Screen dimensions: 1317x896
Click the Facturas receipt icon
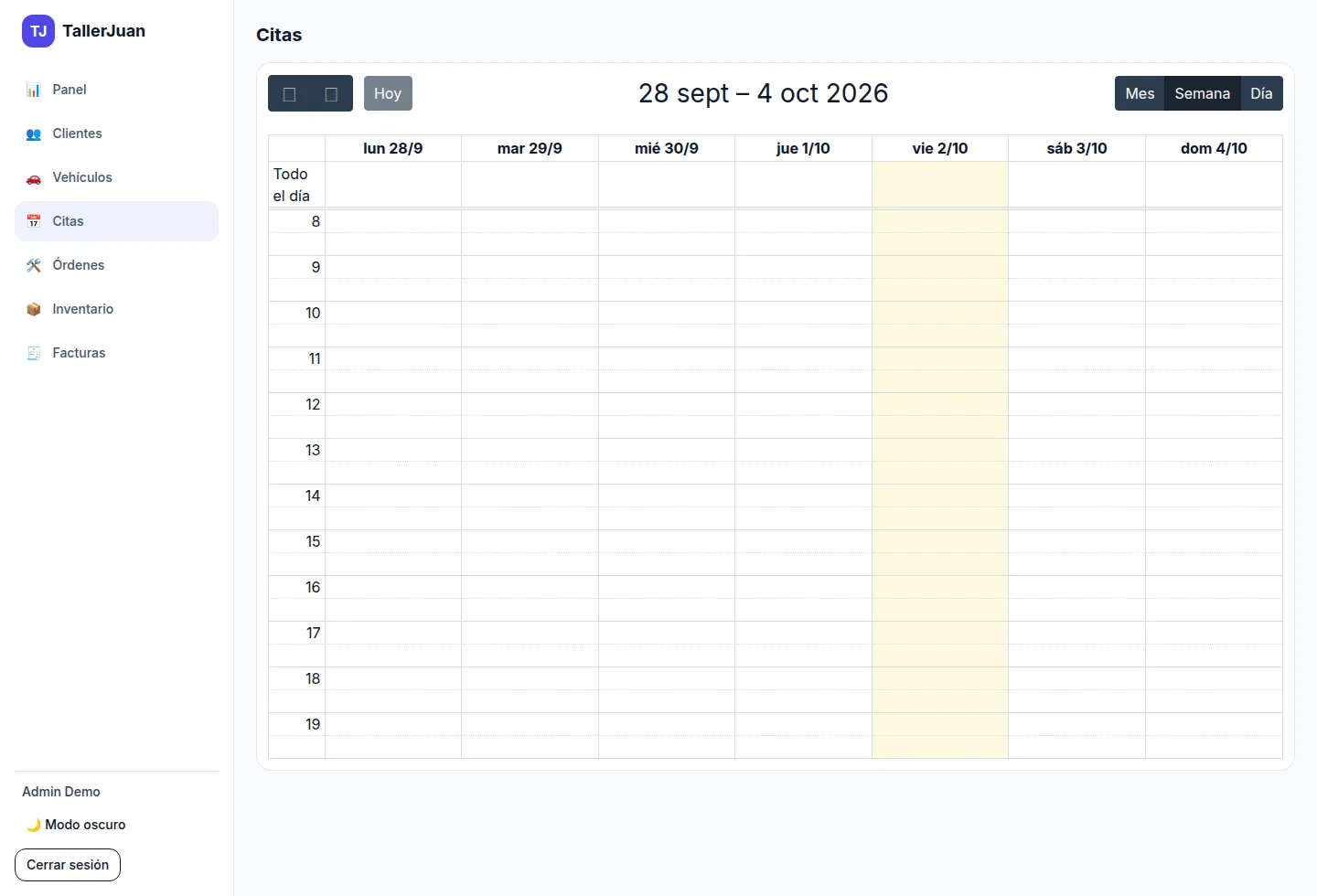pos(34,353)
